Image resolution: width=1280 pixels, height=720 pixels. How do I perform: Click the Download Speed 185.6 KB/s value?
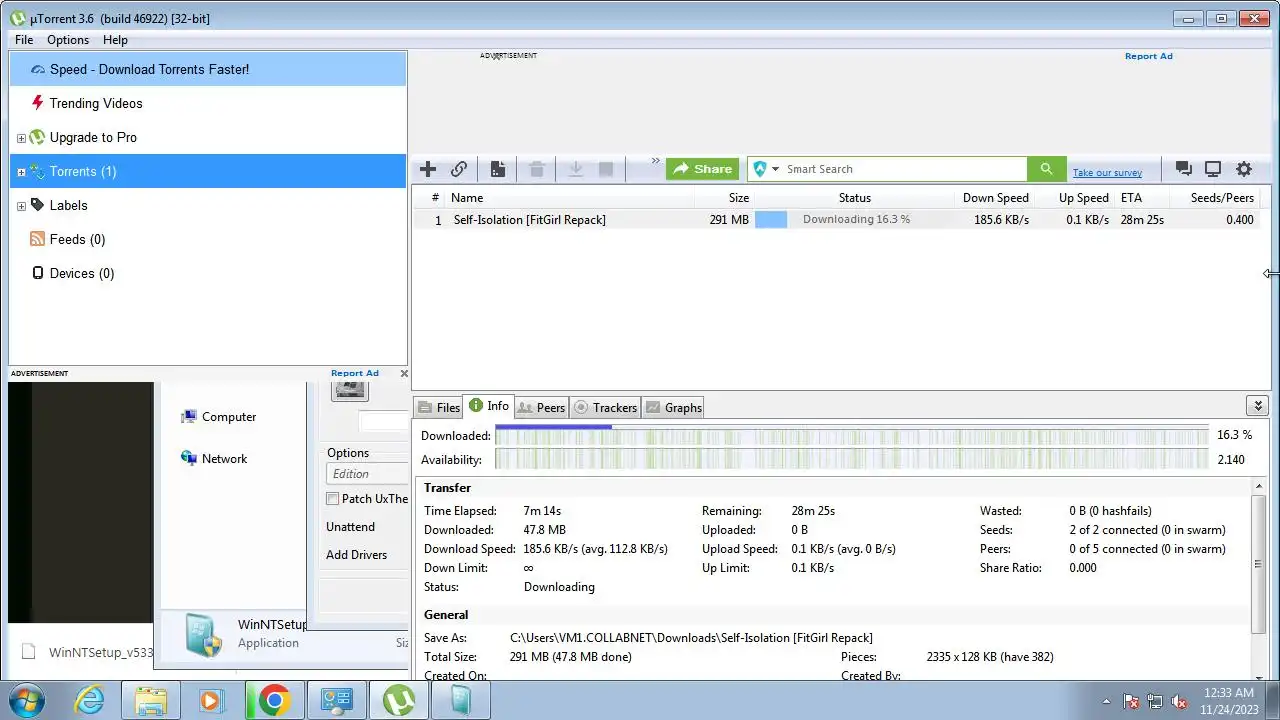click(595, 549)
